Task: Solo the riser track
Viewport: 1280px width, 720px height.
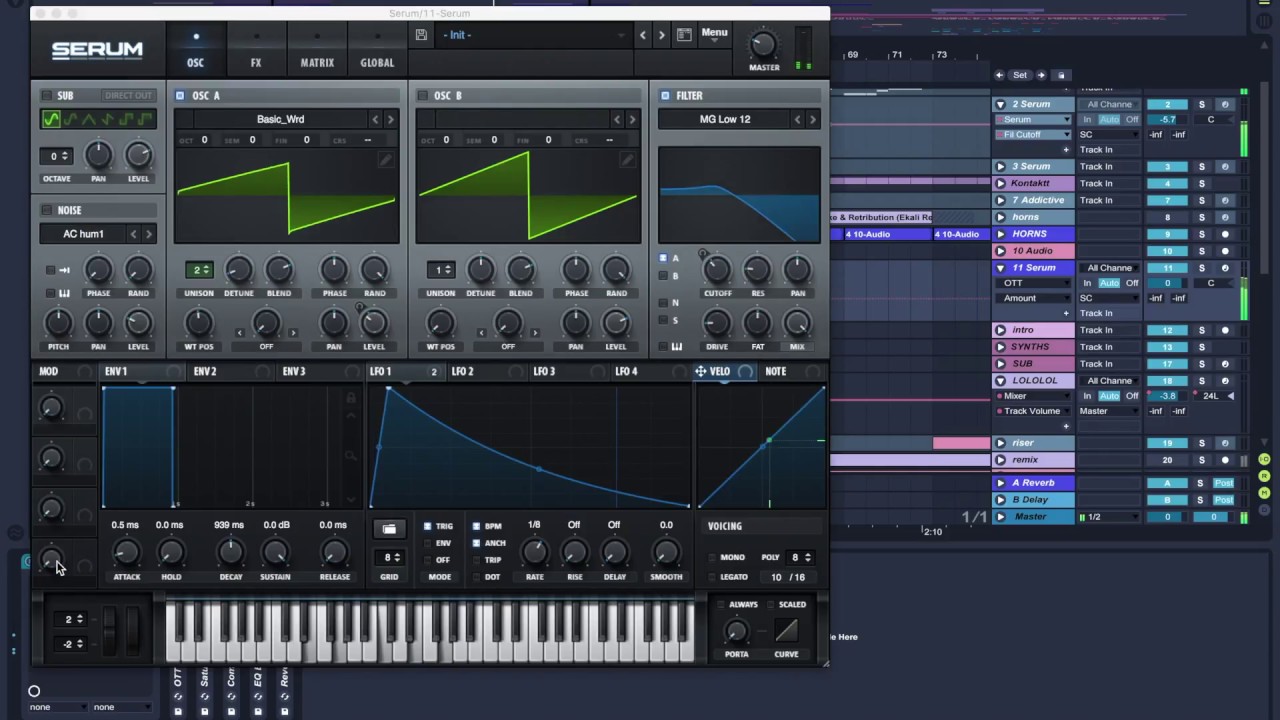Action: (1202, 443)
